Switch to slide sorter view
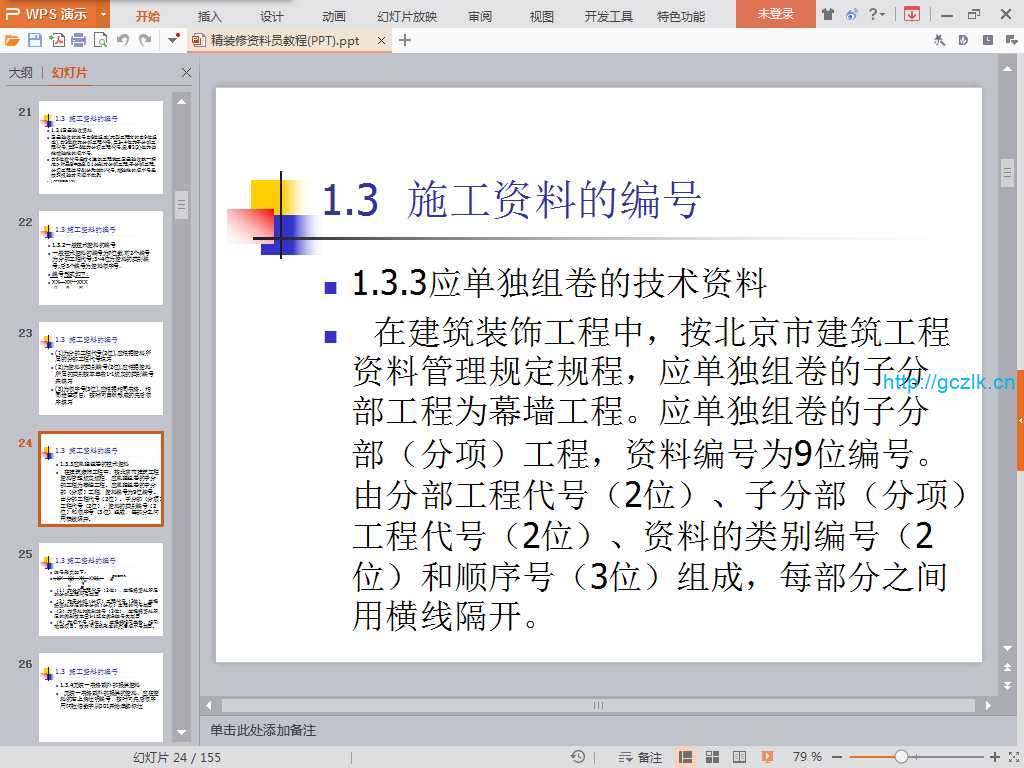The height and width of the screenshot is (768, 1024). point(713,757)
